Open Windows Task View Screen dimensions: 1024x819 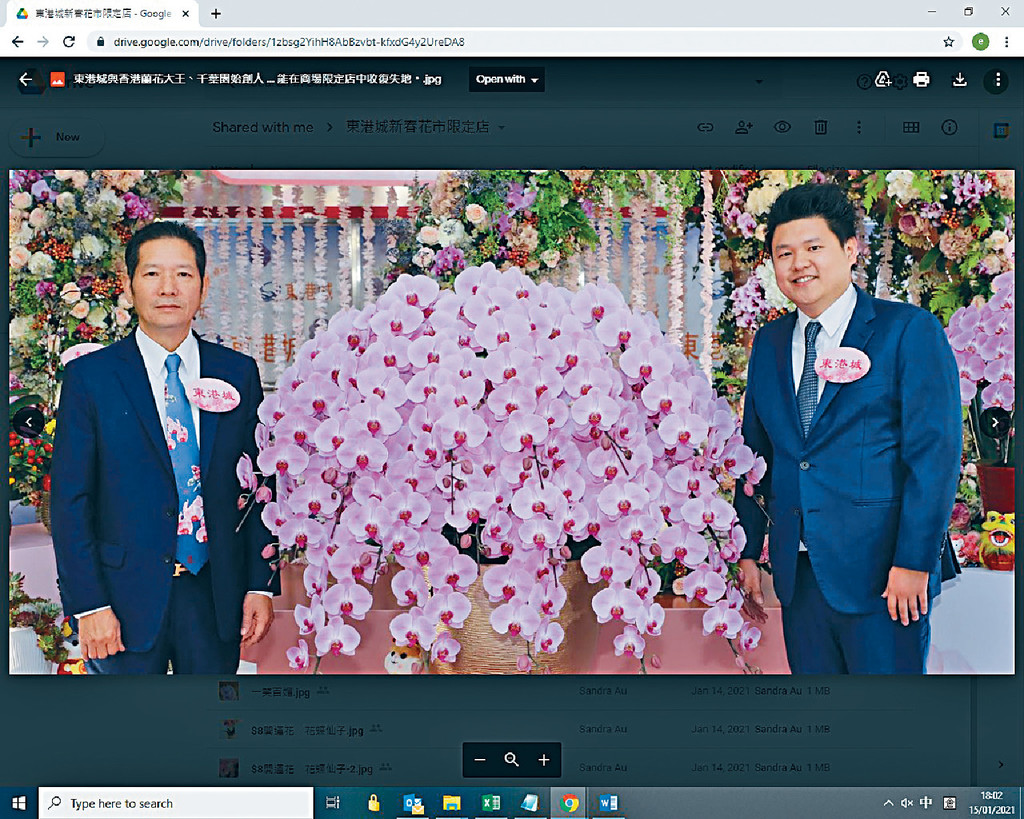coord(333,803)
